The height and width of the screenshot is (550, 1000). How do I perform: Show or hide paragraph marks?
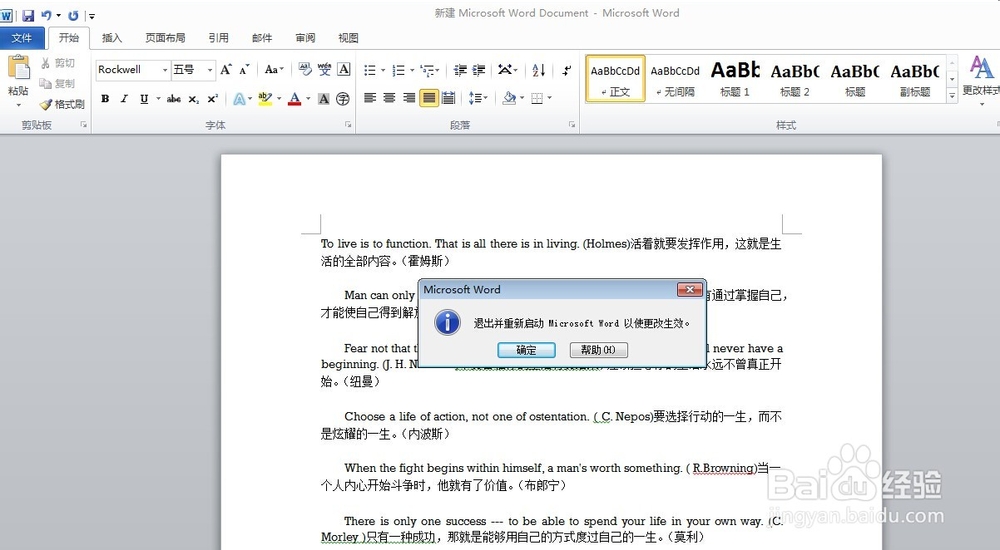tap(566, 70)
